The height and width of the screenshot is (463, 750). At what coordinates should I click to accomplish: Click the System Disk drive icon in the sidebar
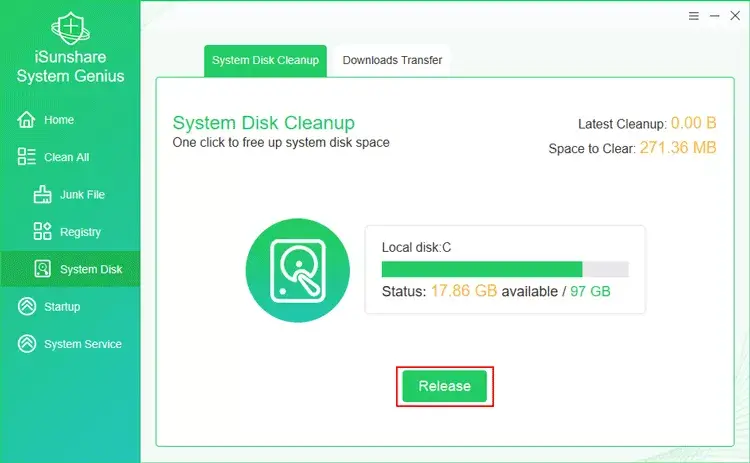[43, 269]
